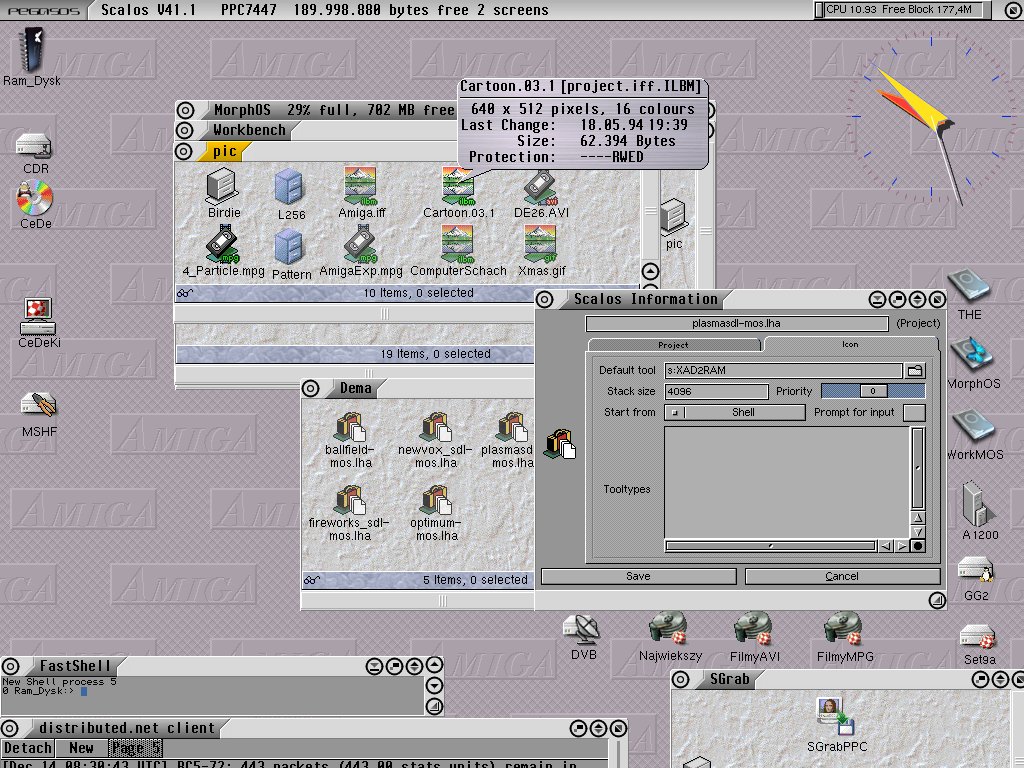This screenshot has height=768, width=1024.
Task: Cycle the Start from Shell selector
Action: point(735,413)
